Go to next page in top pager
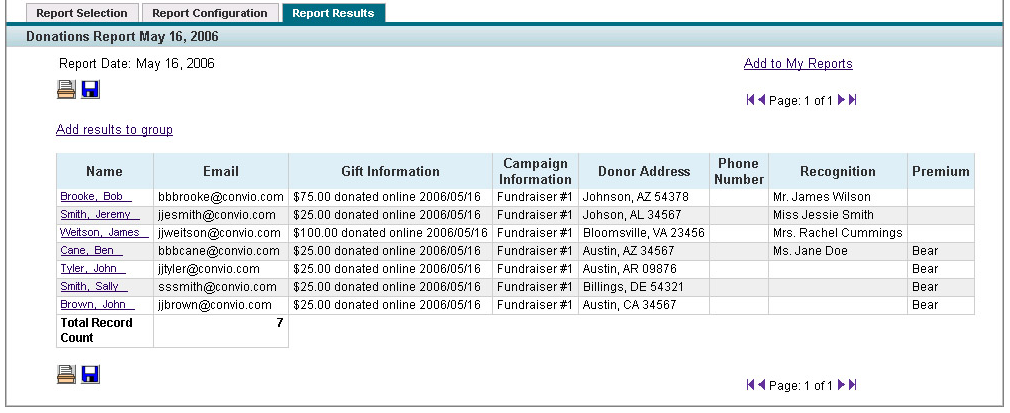Image resolution: width=1010 pixels, height=413 pixels. (x=841, y=100)
